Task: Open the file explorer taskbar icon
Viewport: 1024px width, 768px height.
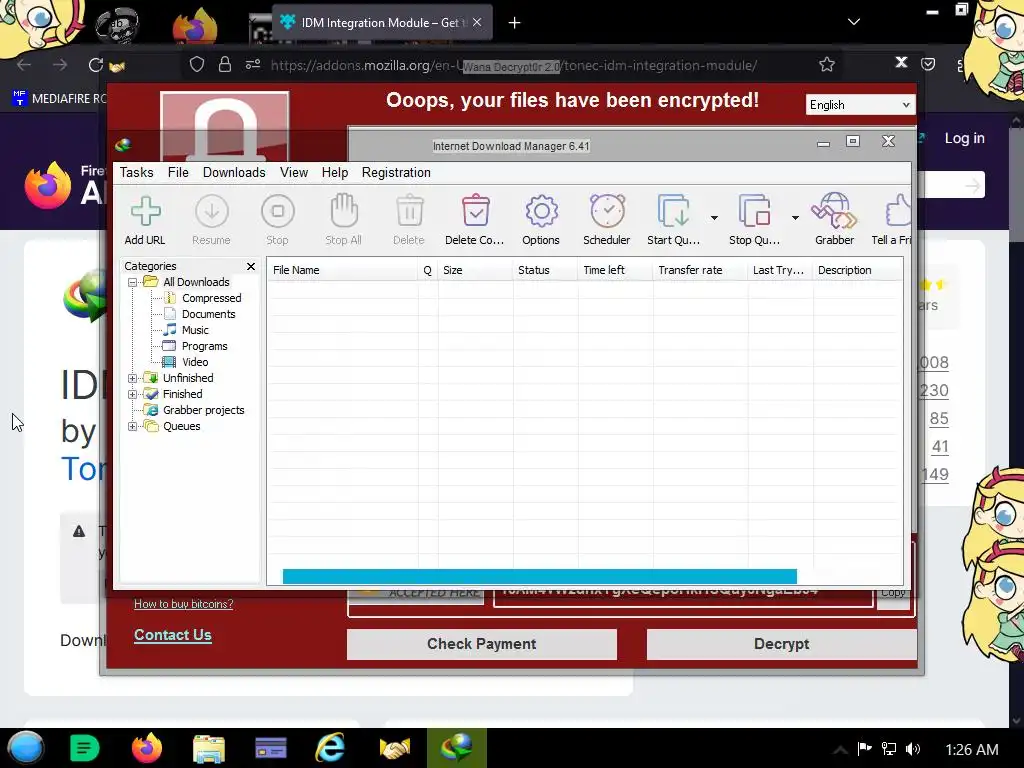Action: point(209,748)
